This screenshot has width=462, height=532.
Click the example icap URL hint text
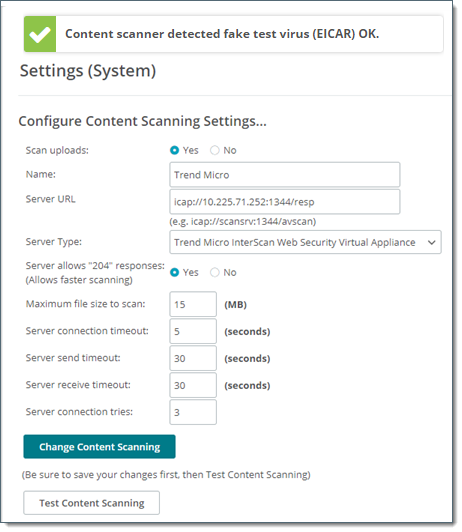point(243,222)
